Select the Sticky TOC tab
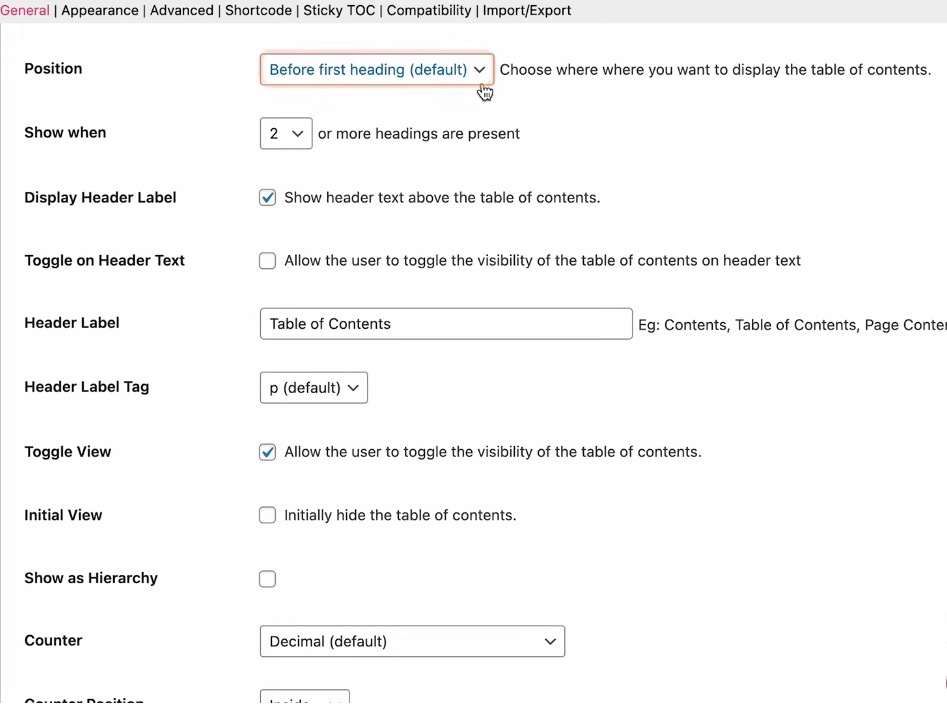The height and width of the screenshot is (704, 947). [x=339, y=10]
